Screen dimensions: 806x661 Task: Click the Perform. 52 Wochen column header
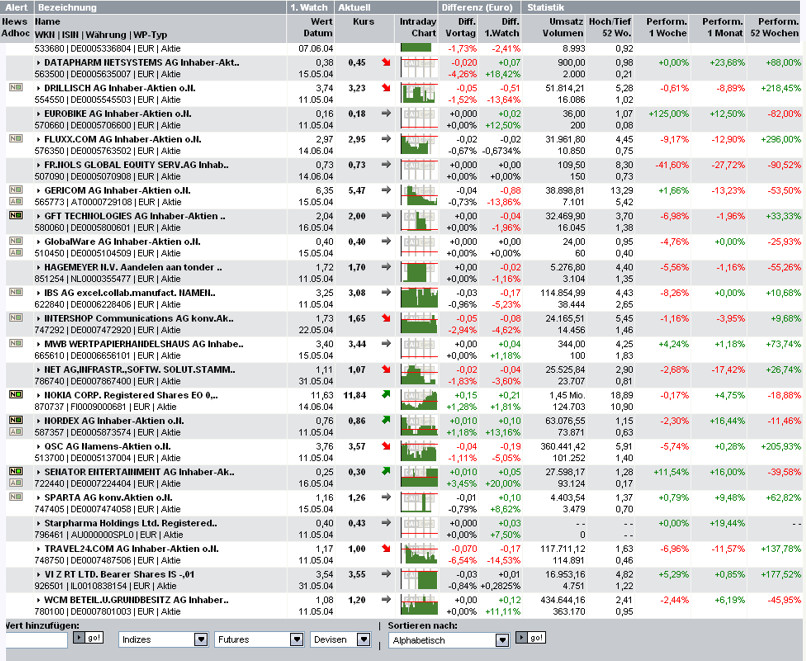point(775,27)
